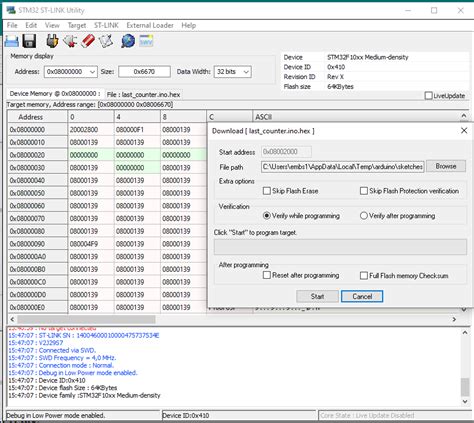
Task: Click log line Device flash Size : 64KBytes
Action: coord(63,388)
